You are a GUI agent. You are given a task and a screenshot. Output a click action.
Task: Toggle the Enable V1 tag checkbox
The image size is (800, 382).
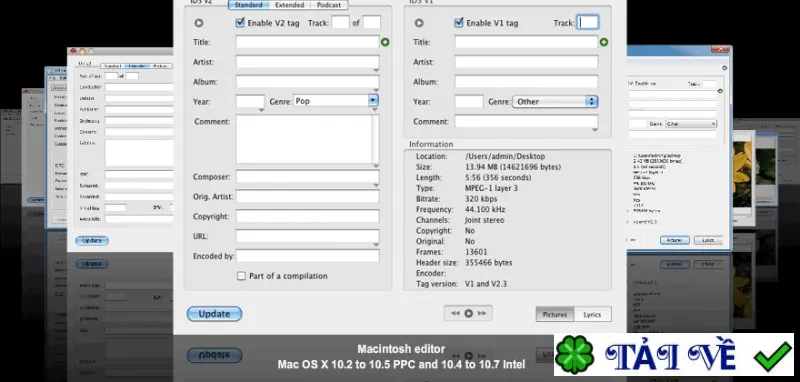(459, 22)
